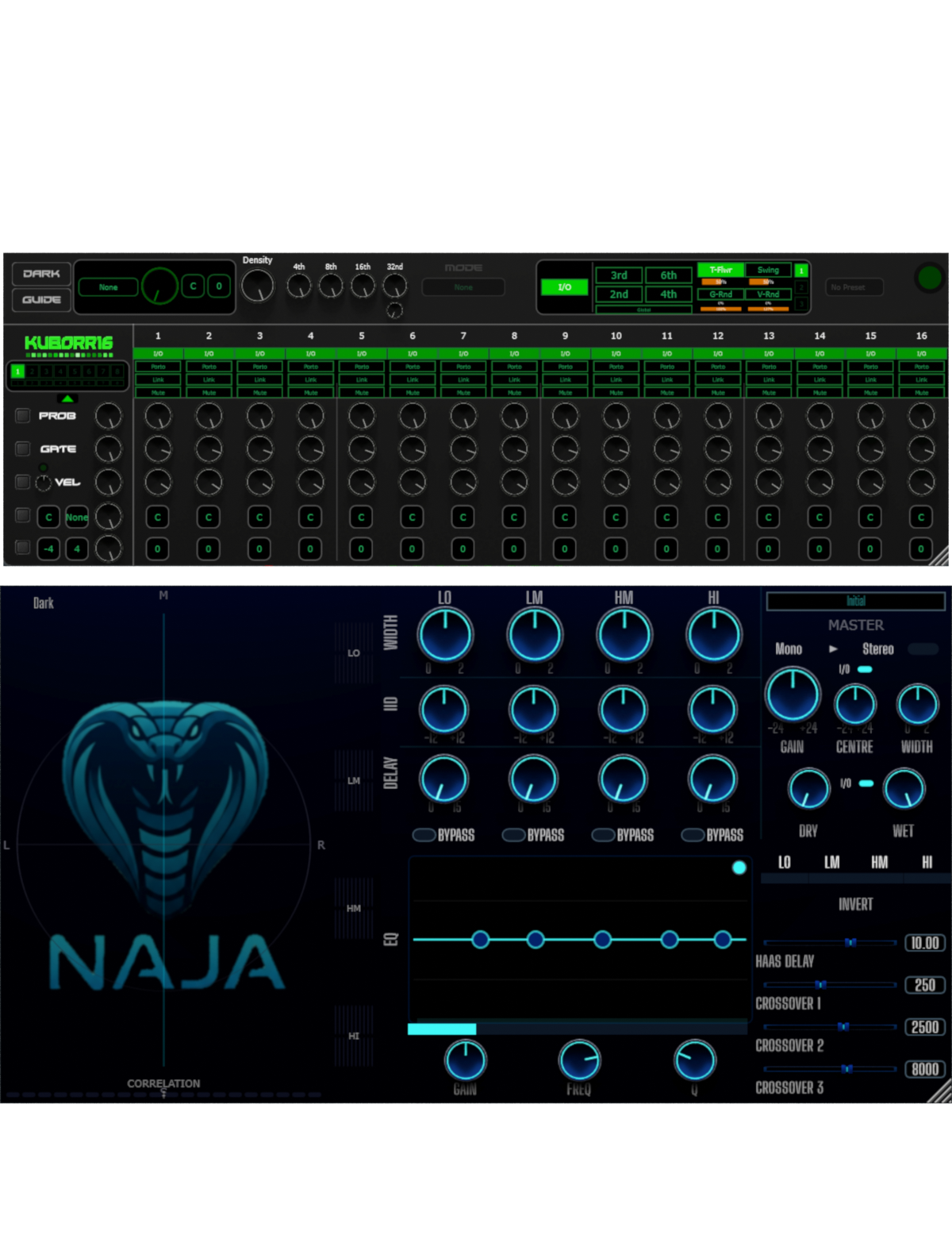The width and height of the screenshot is (952, 1254).
Task: Click the Dry level knob
Action: pyautogui.click(x=808, y=789)
